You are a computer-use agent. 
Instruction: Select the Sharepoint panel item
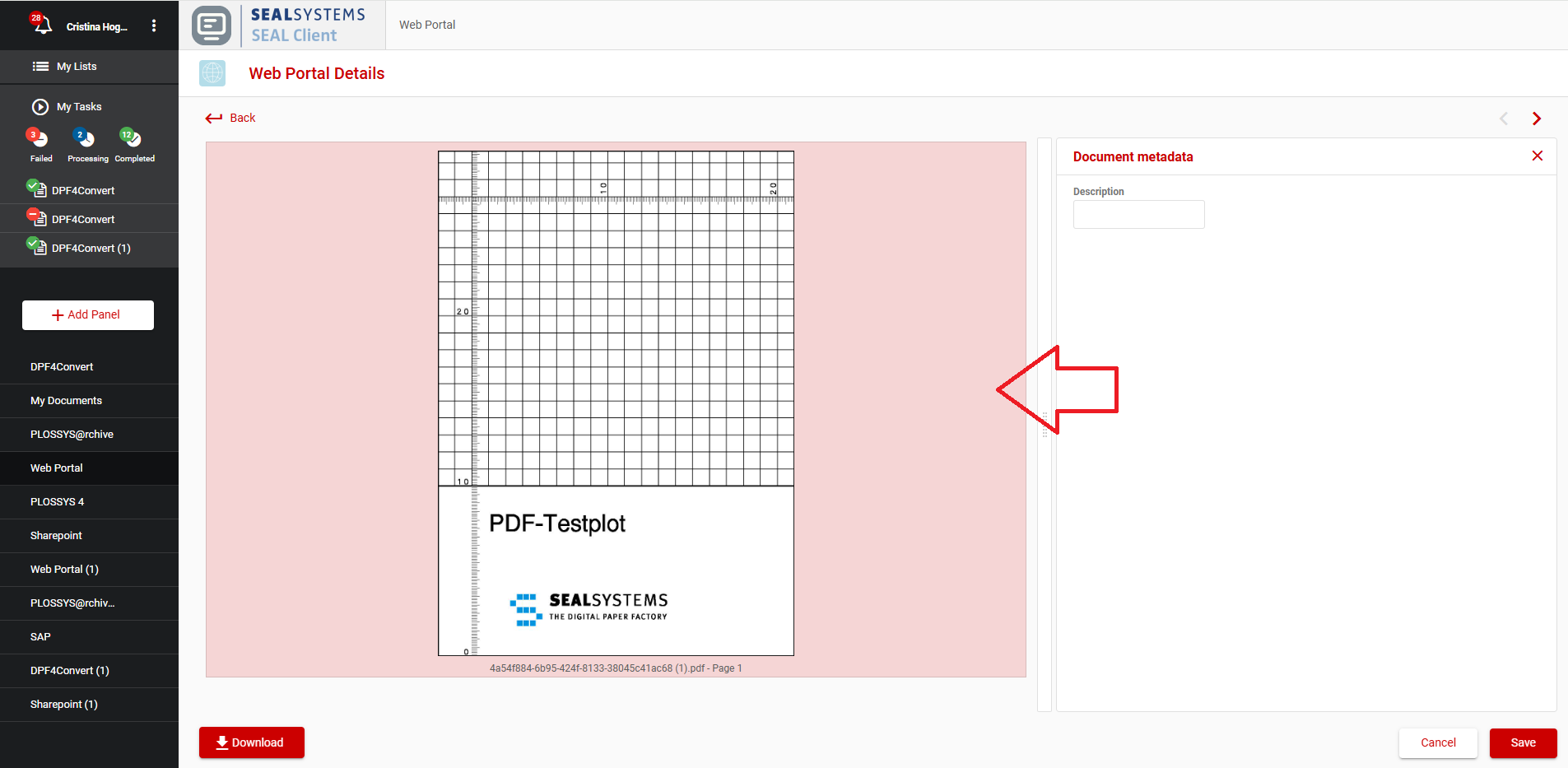point(56,535)
